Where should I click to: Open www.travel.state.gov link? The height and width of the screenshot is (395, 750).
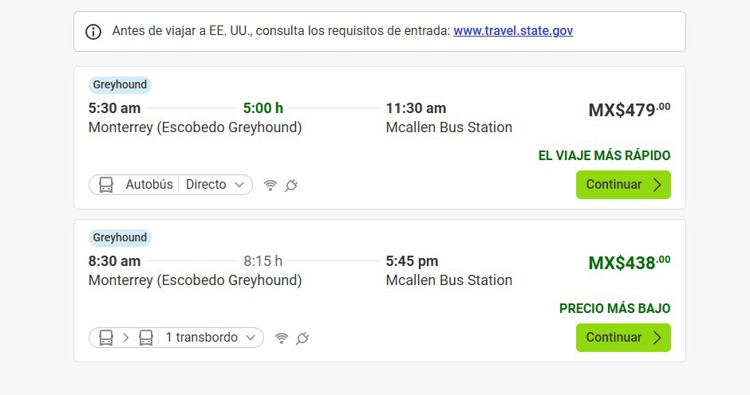point(513,31)
